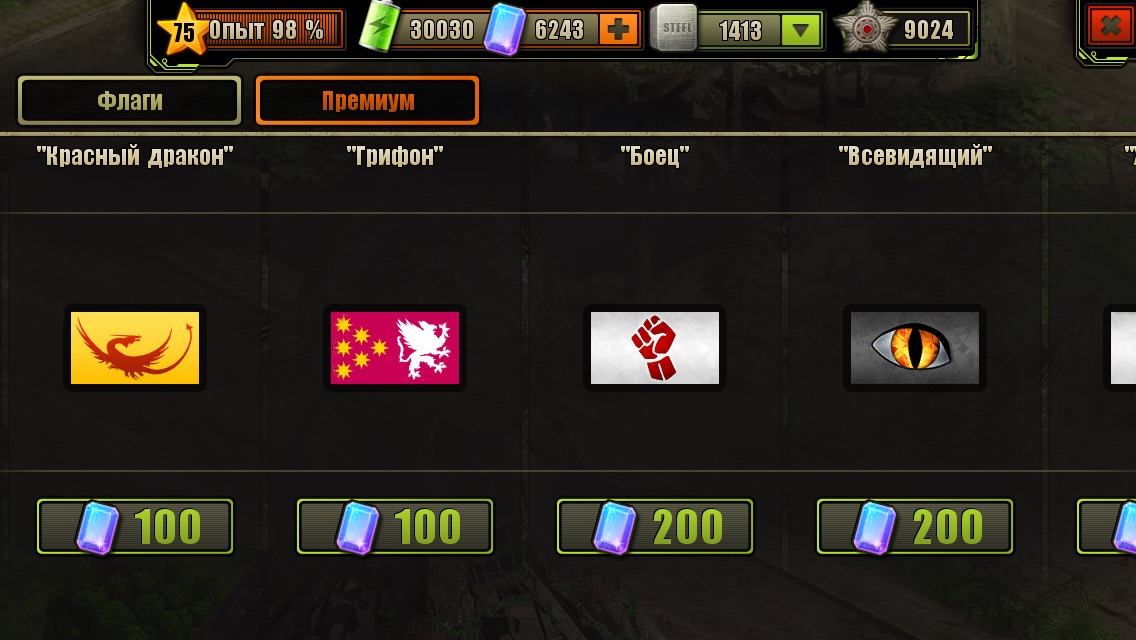Click the level 75 star icon
1136x640 pixels.
point(182,30)
